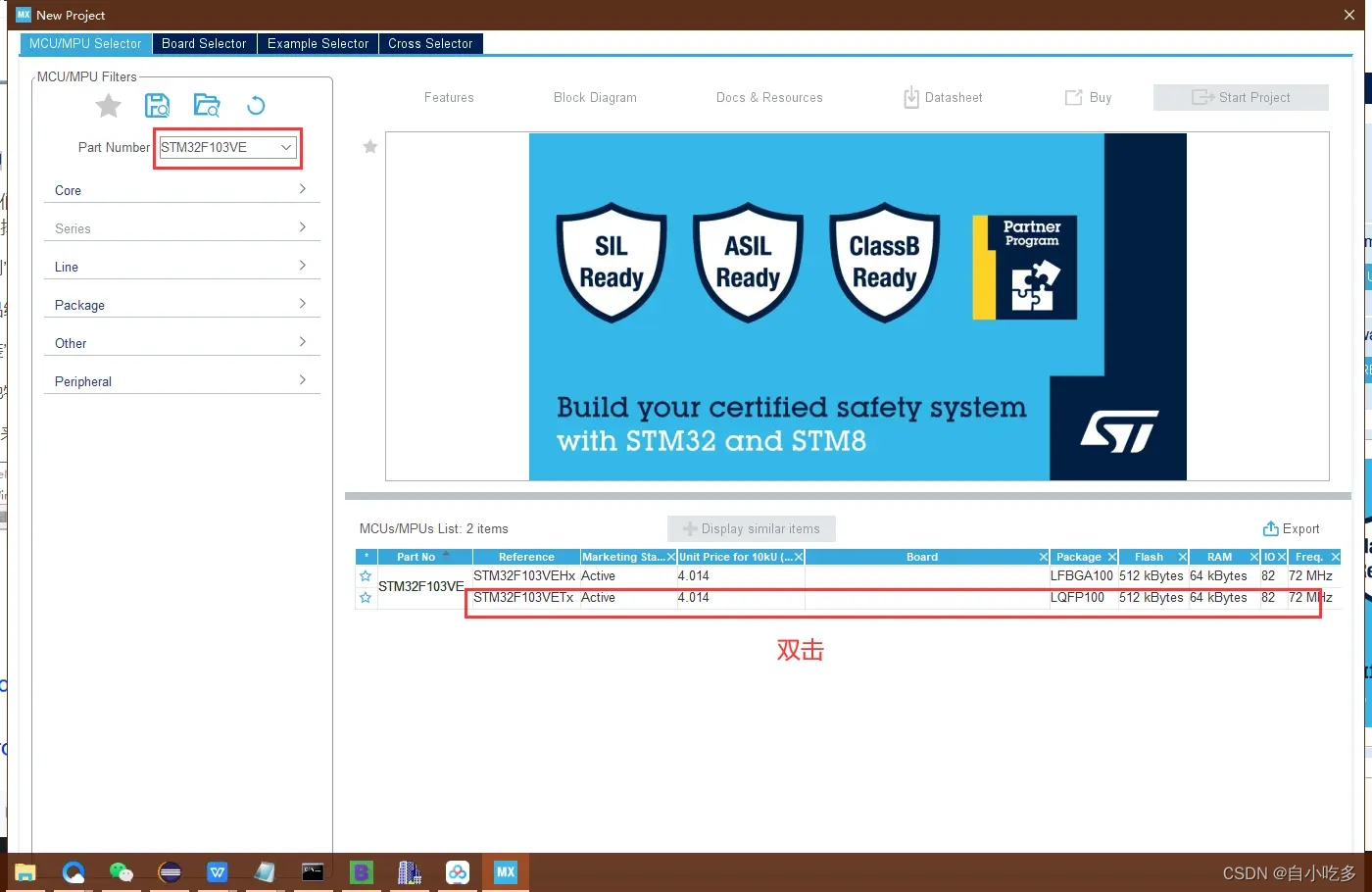1372x892 pixels.
Task: Click Display similar items button
Action: pyautogui.click(x=752, y=528)
